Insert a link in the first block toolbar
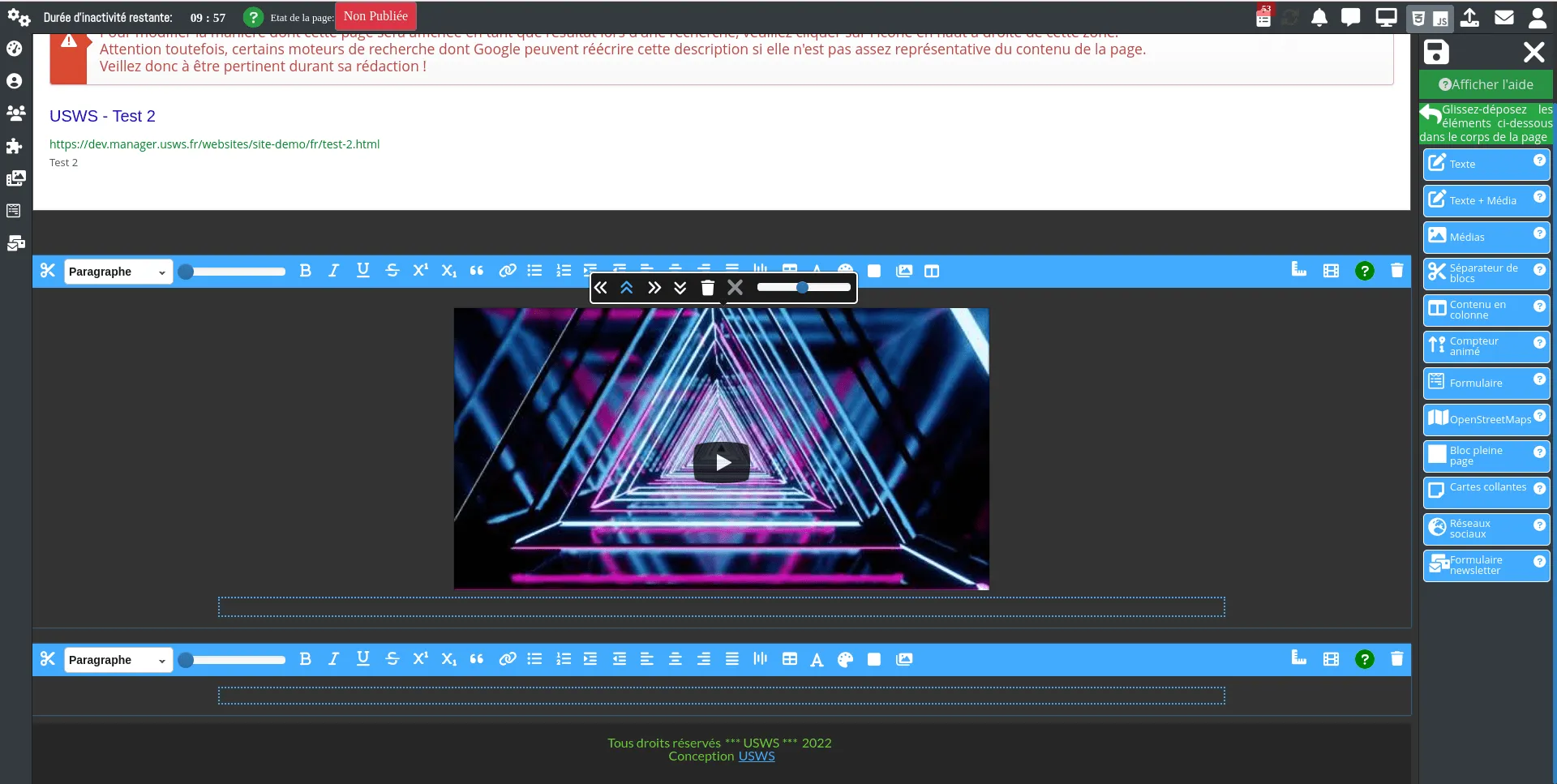This screenshot has width=1557, height=784. (508, 271)
